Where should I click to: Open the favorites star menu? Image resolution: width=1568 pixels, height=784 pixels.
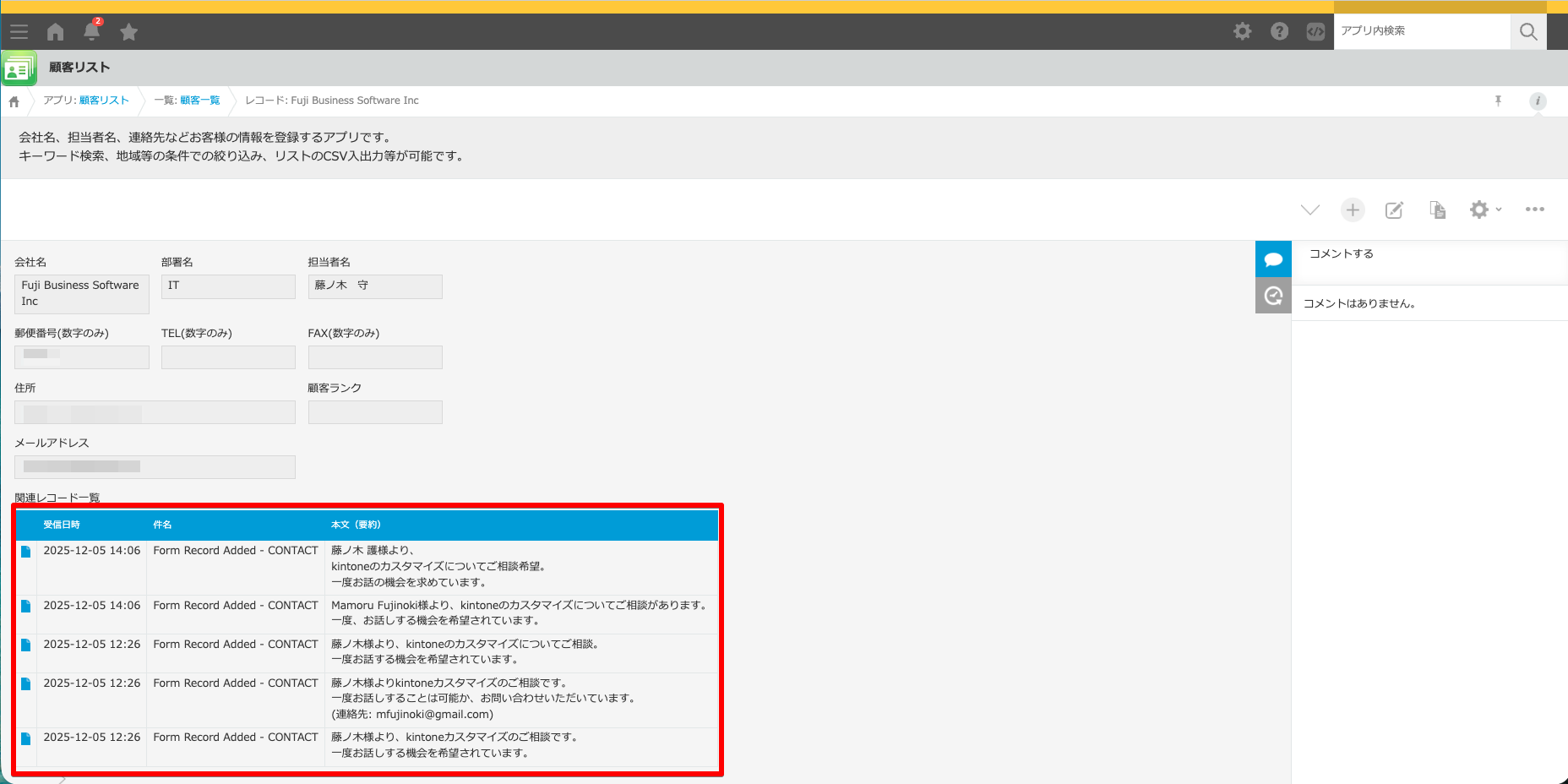coord(128,31)
